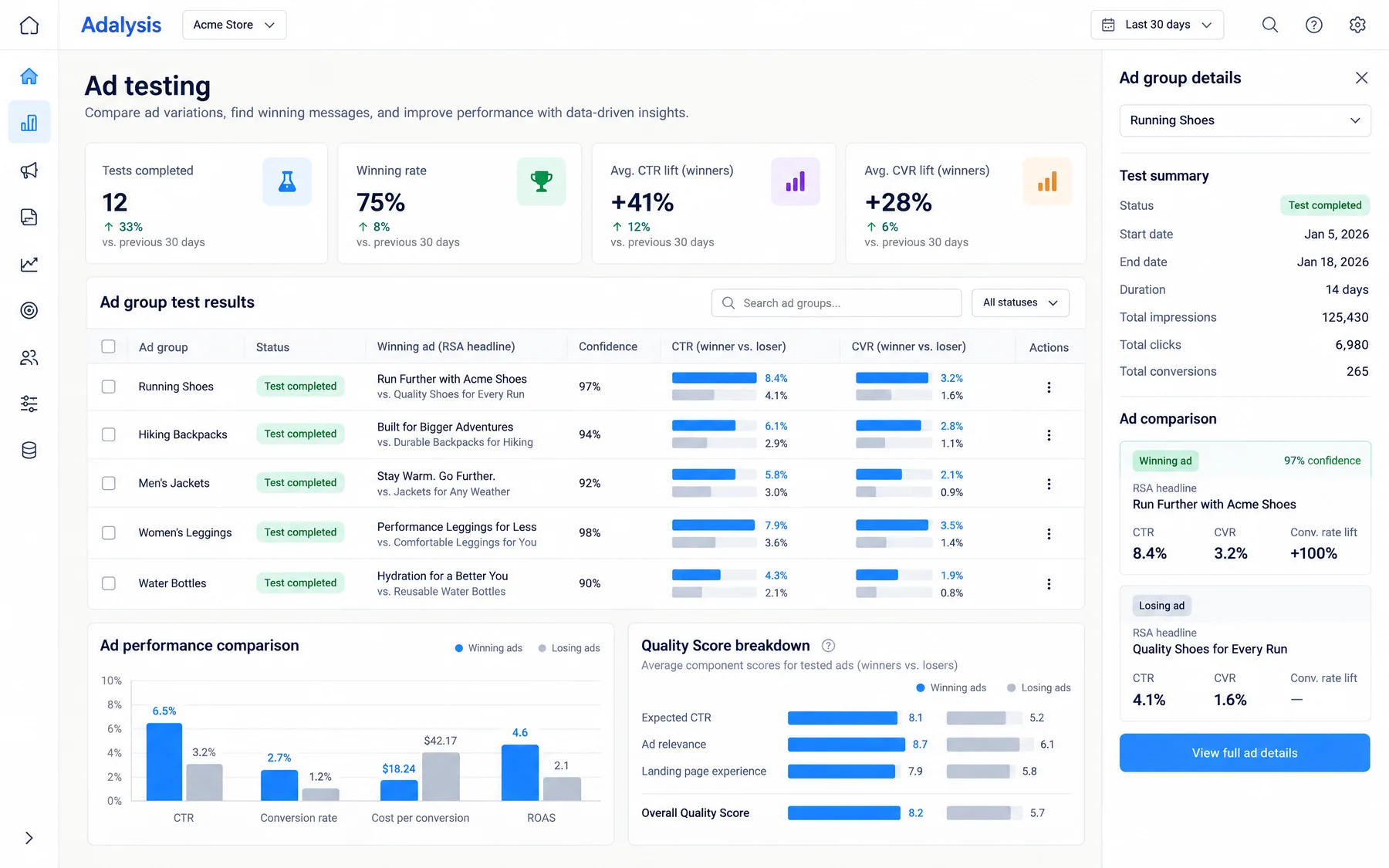This screenshot has width=1389, height=868.
Task: Click the search magnifier in header
Action: [1270, 25]
